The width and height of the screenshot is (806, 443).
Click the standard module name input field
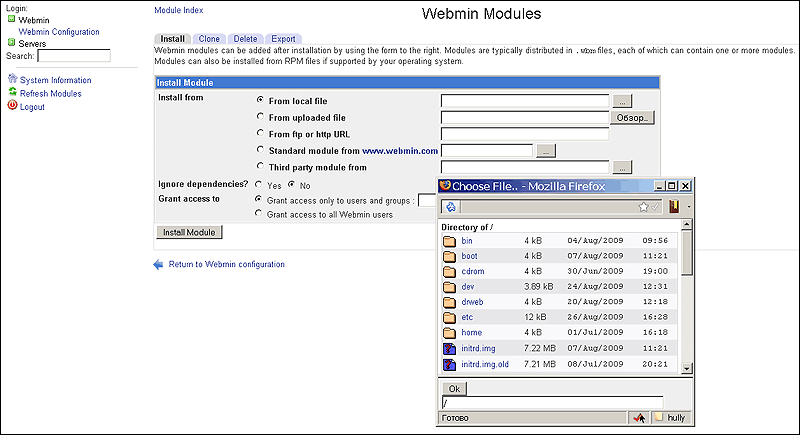[x=487, y=151]
